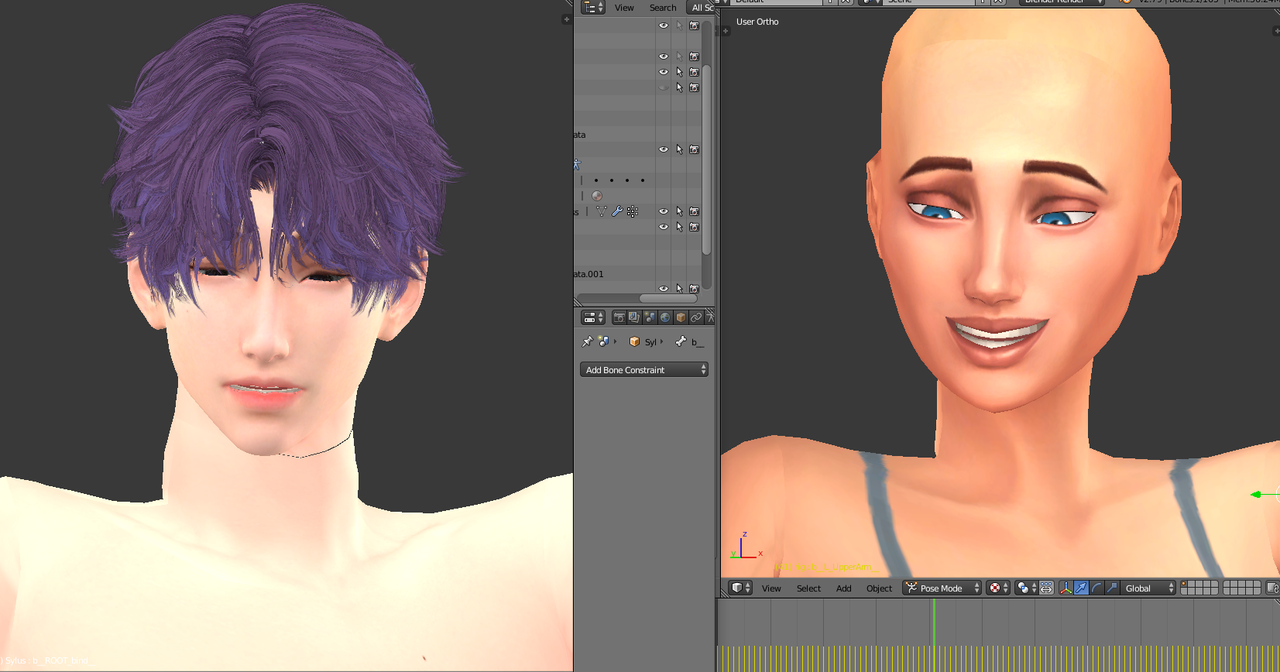The height and width of the screenshot is (672, 1280).
Task: Click the 'User Ortho' viewport label
Action: (x=757, y=21)
